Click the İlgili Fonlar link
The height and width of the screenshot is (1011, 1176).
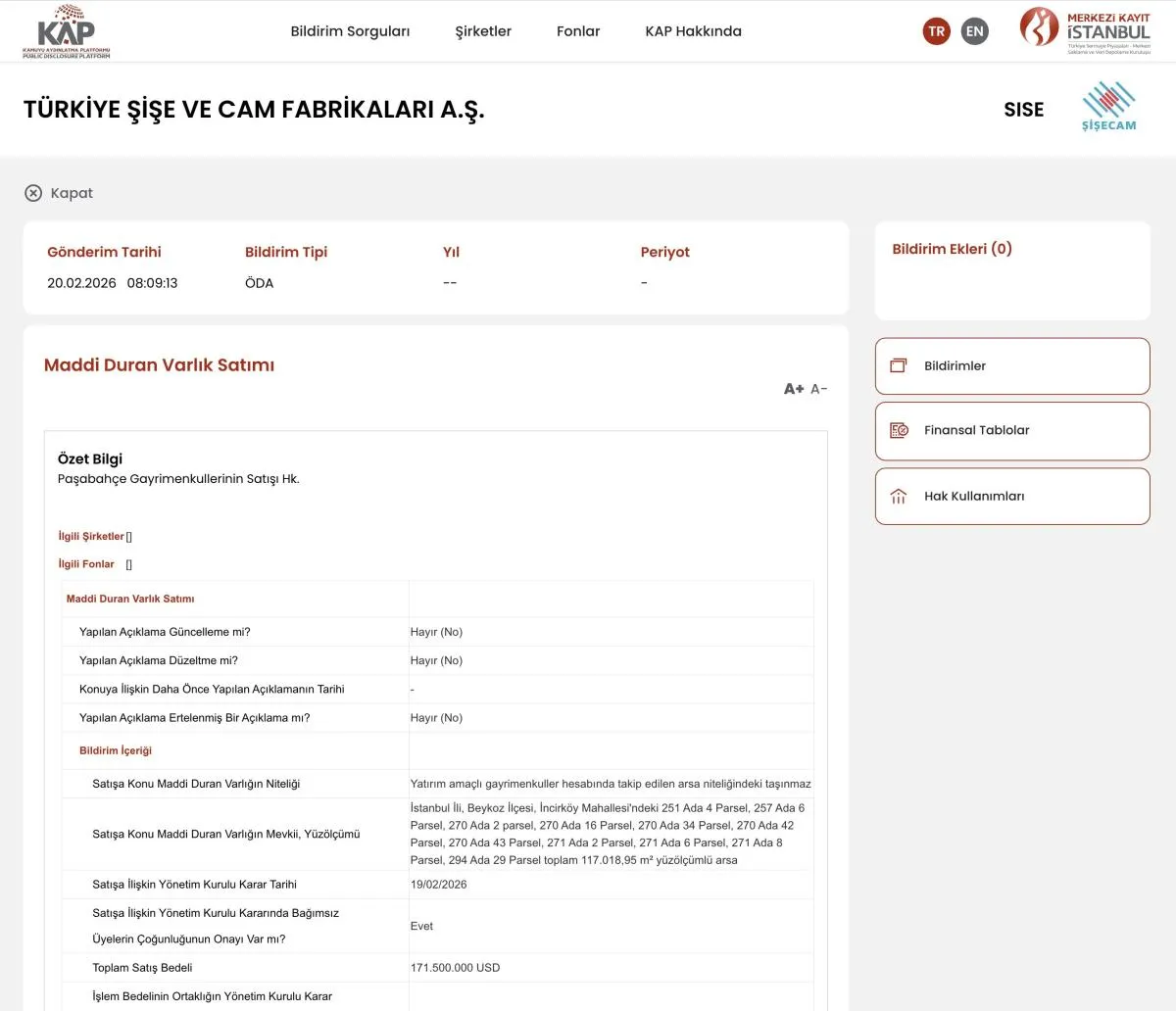point(86,564)
